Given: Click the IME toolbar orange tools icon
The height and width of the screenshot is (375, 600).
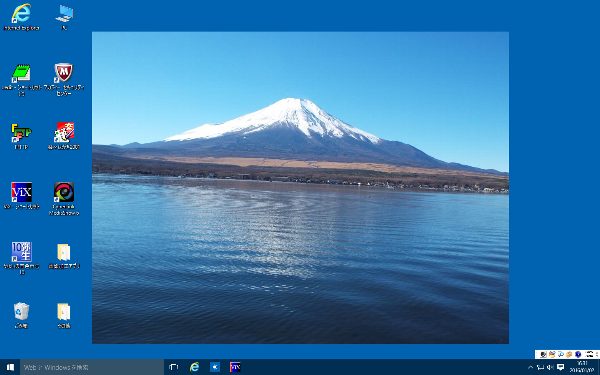Looking at the screenshot, I should click(x=569, y=354).
